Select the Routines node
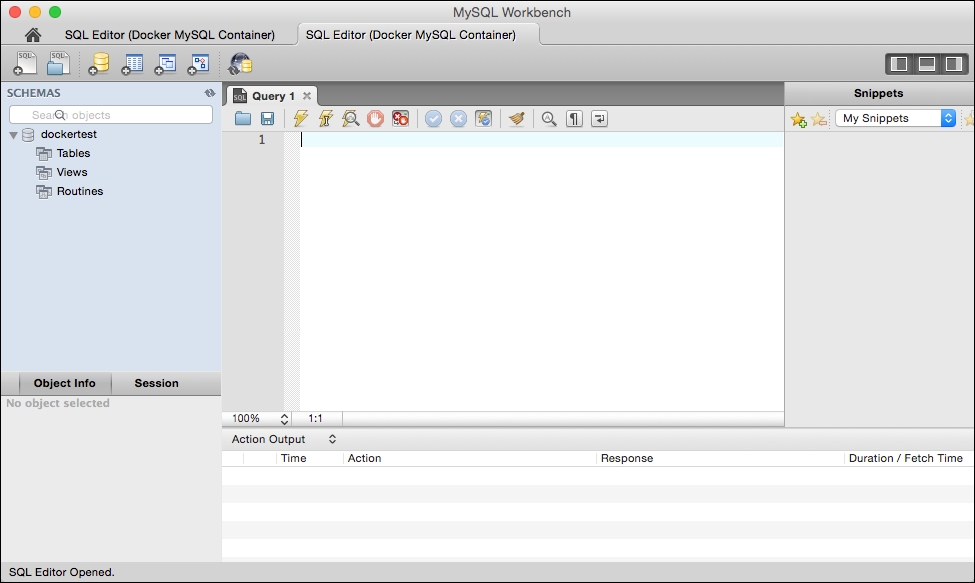The height and width of the screenshot is (583, 975). point(80,191)
